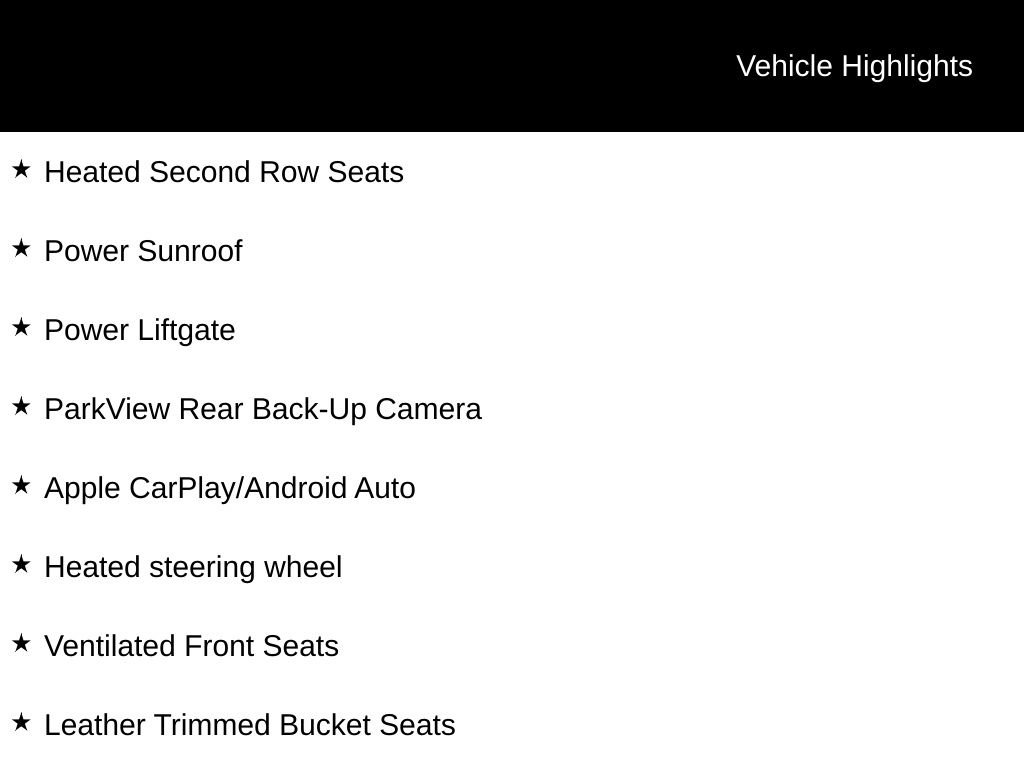
Task: Click the Power Sunroof label
Action: [x=143, y=251]
